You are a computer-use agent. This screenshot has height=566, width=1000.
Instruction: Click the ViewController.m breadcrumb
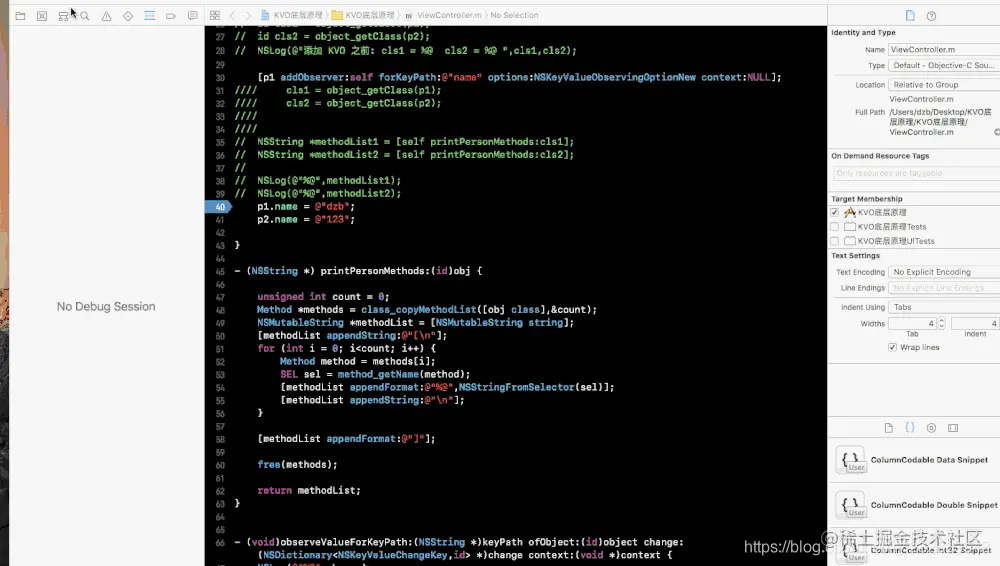click(x=444, y=15)
